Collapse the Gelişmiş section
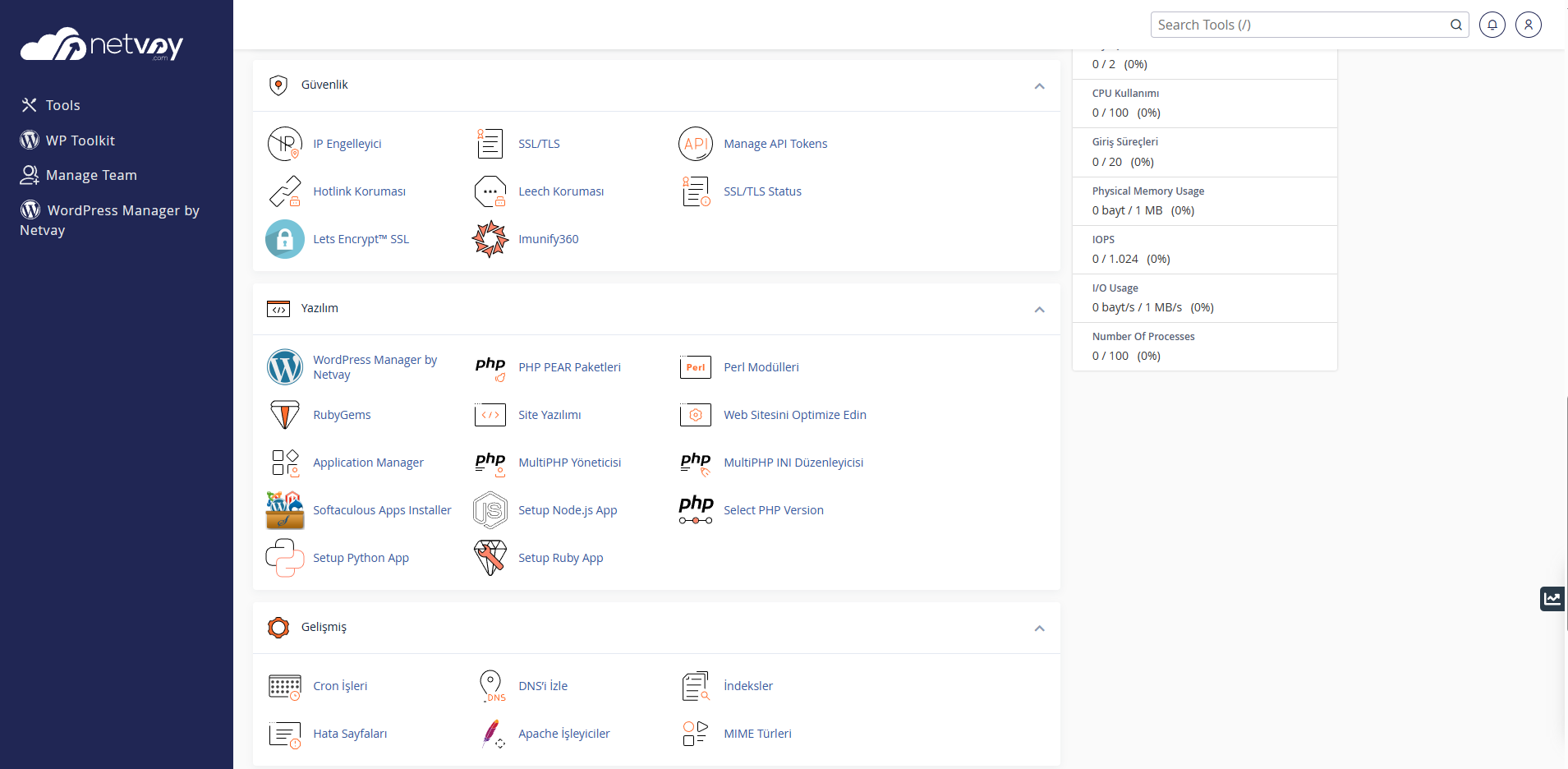This screenshot has height=769, width=1568. click(x=1038, y=628)
